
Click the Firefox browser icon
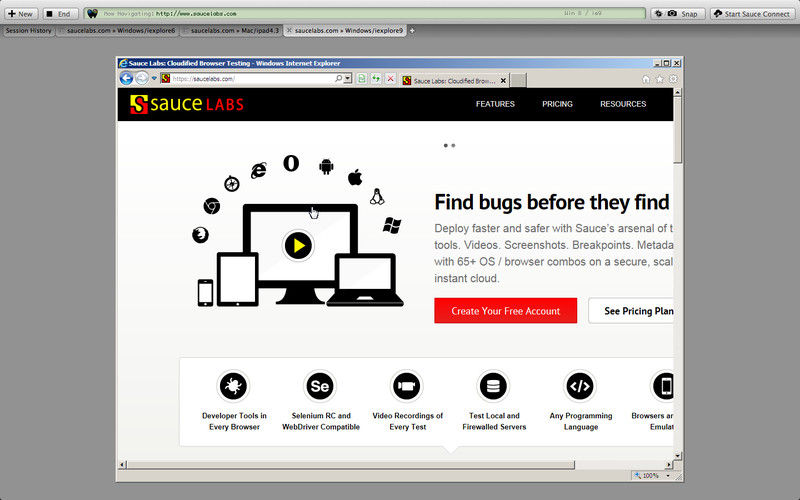(x=200, y=235)
